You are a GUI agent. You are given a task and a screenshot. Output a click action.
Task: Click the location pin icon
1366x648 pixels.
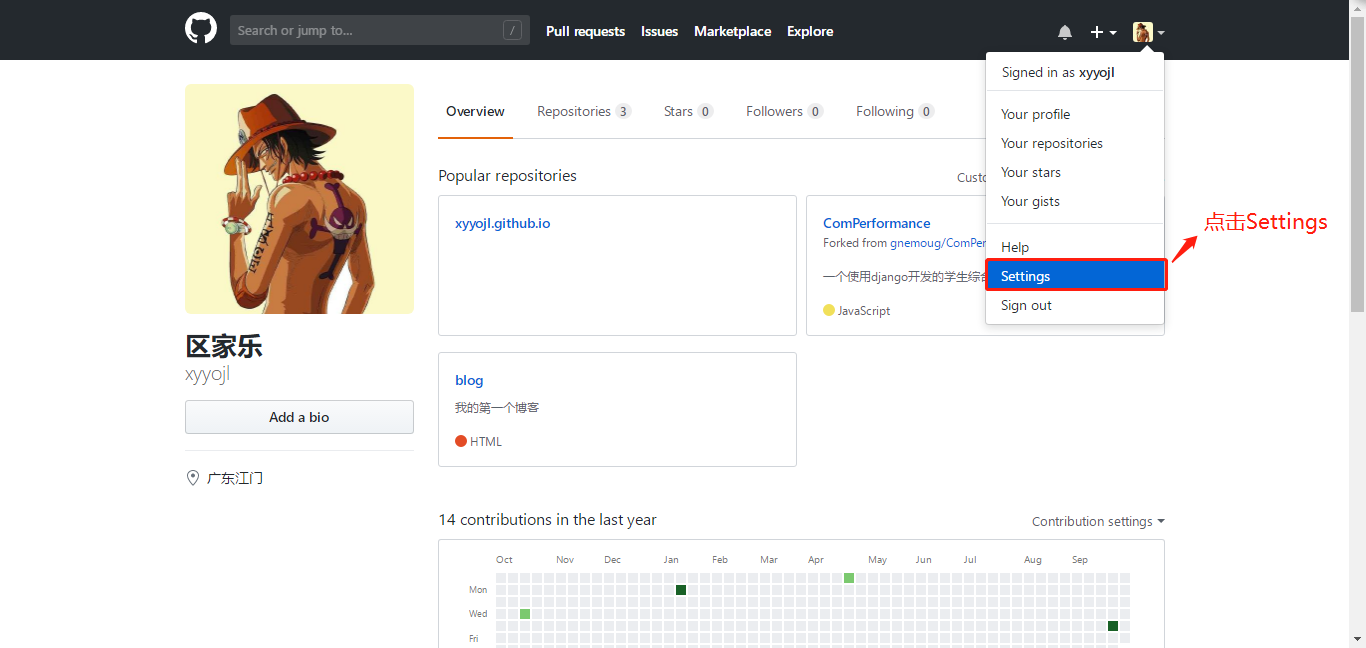click(193, 478)
